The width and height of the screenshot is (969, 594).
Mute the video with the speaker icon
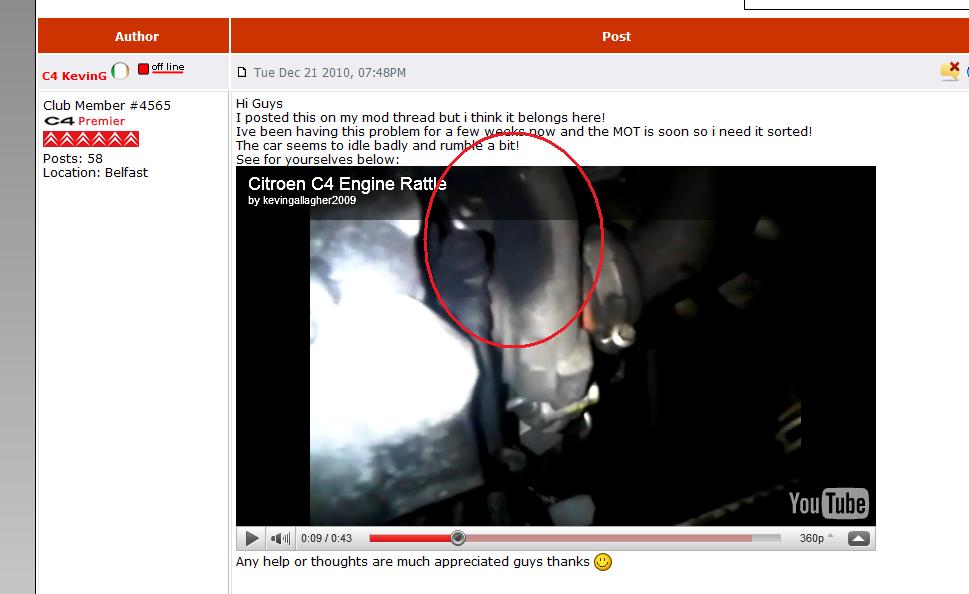tap(280, 538)
